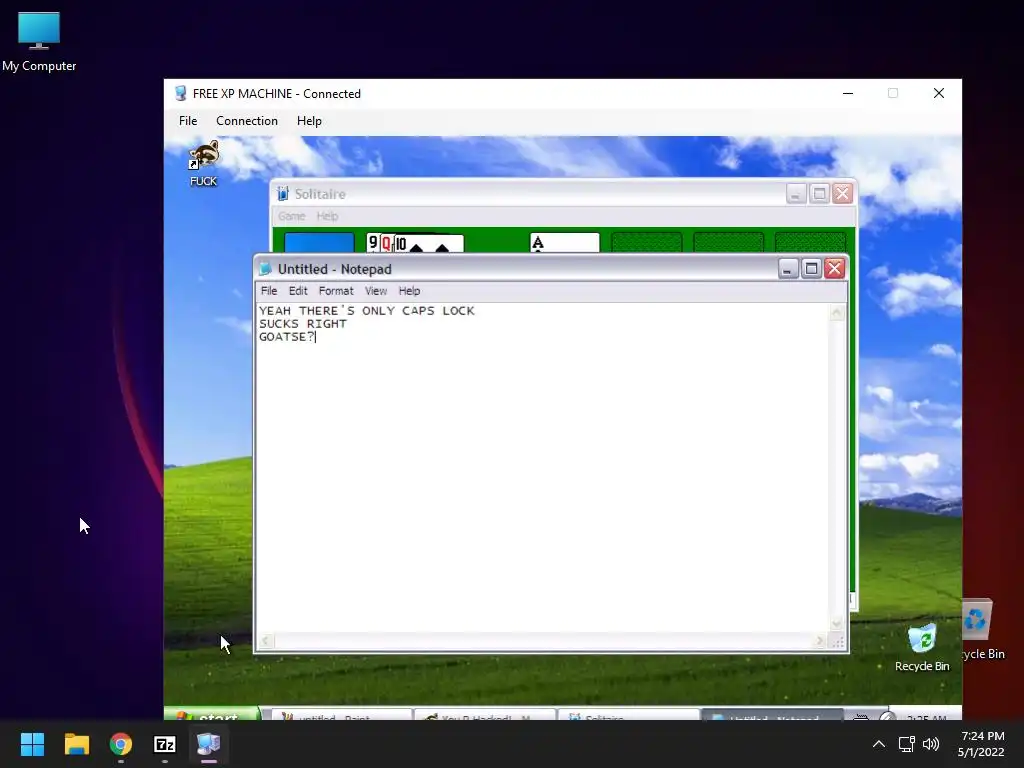Click the text line 'SUCKS RIGHT'
1024x768 pixels.
302,324
